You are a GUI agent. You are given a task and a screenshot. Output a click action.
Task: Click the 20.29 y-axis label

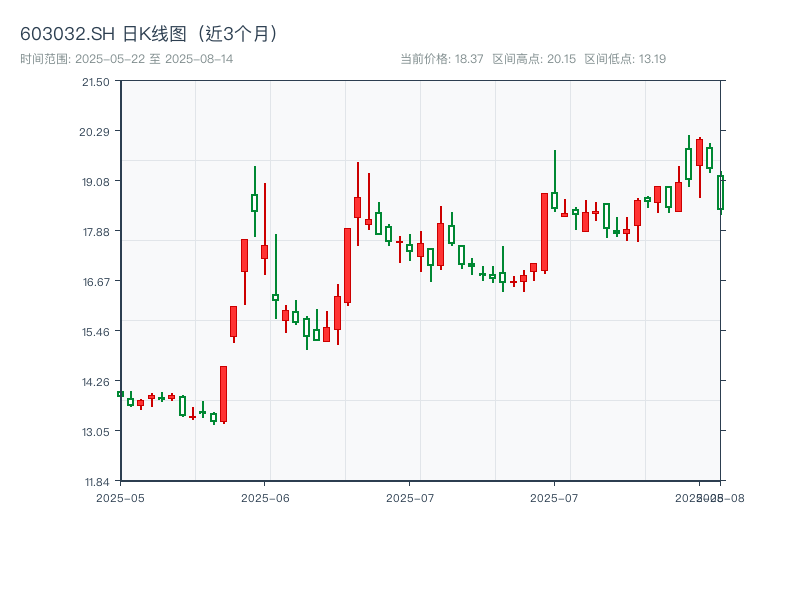(x=94, y=132)
